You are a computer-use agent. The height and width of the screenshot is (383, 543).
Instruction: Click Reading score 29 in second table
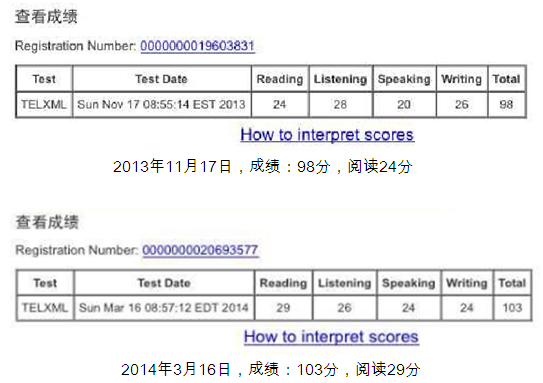pos(283,308)
